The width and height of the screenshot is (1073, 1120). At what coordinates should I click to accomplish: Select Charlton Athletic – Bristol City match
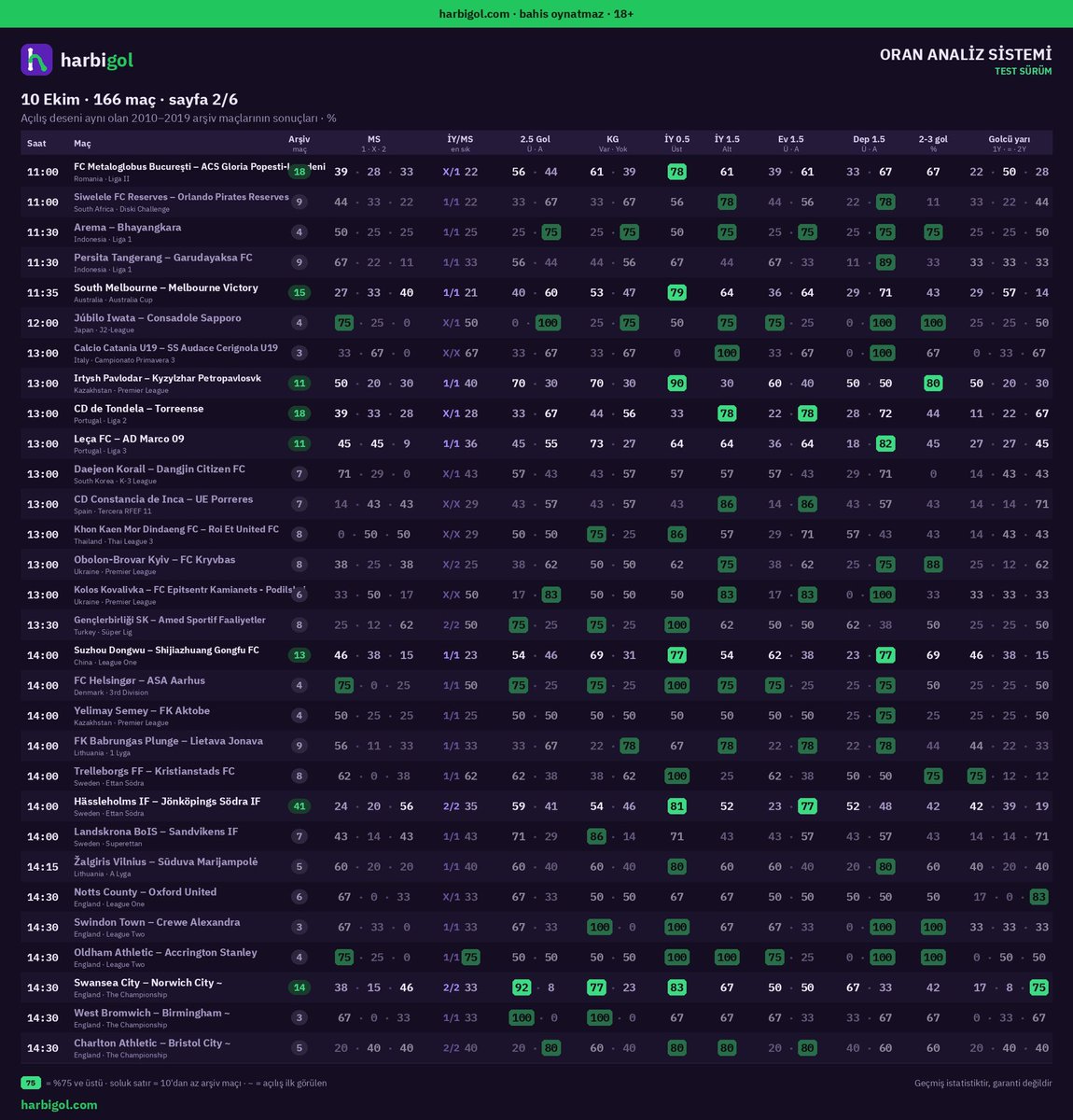tap(536, 1048)
